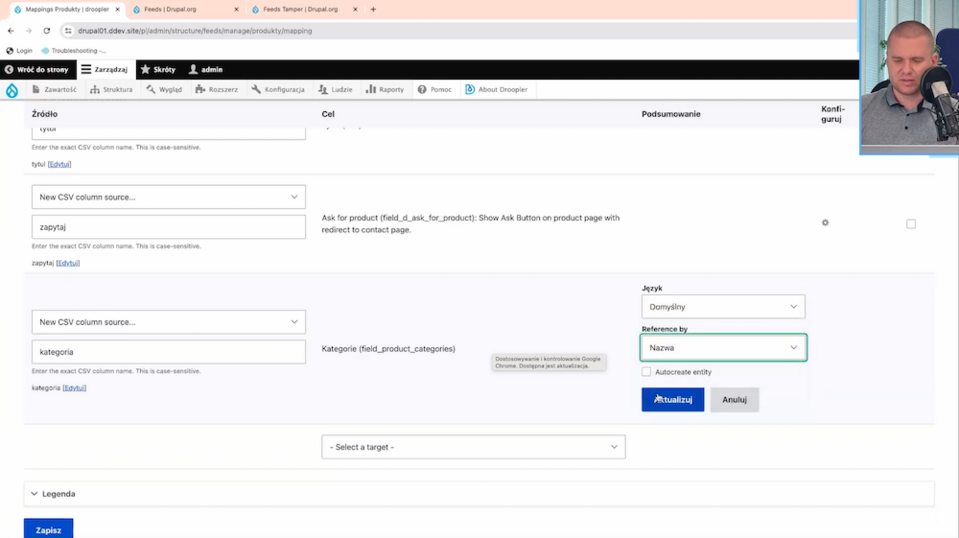Screen dimensions: 959x538
Task: Click the Aktualizuj button
Action: click(672, 399)
